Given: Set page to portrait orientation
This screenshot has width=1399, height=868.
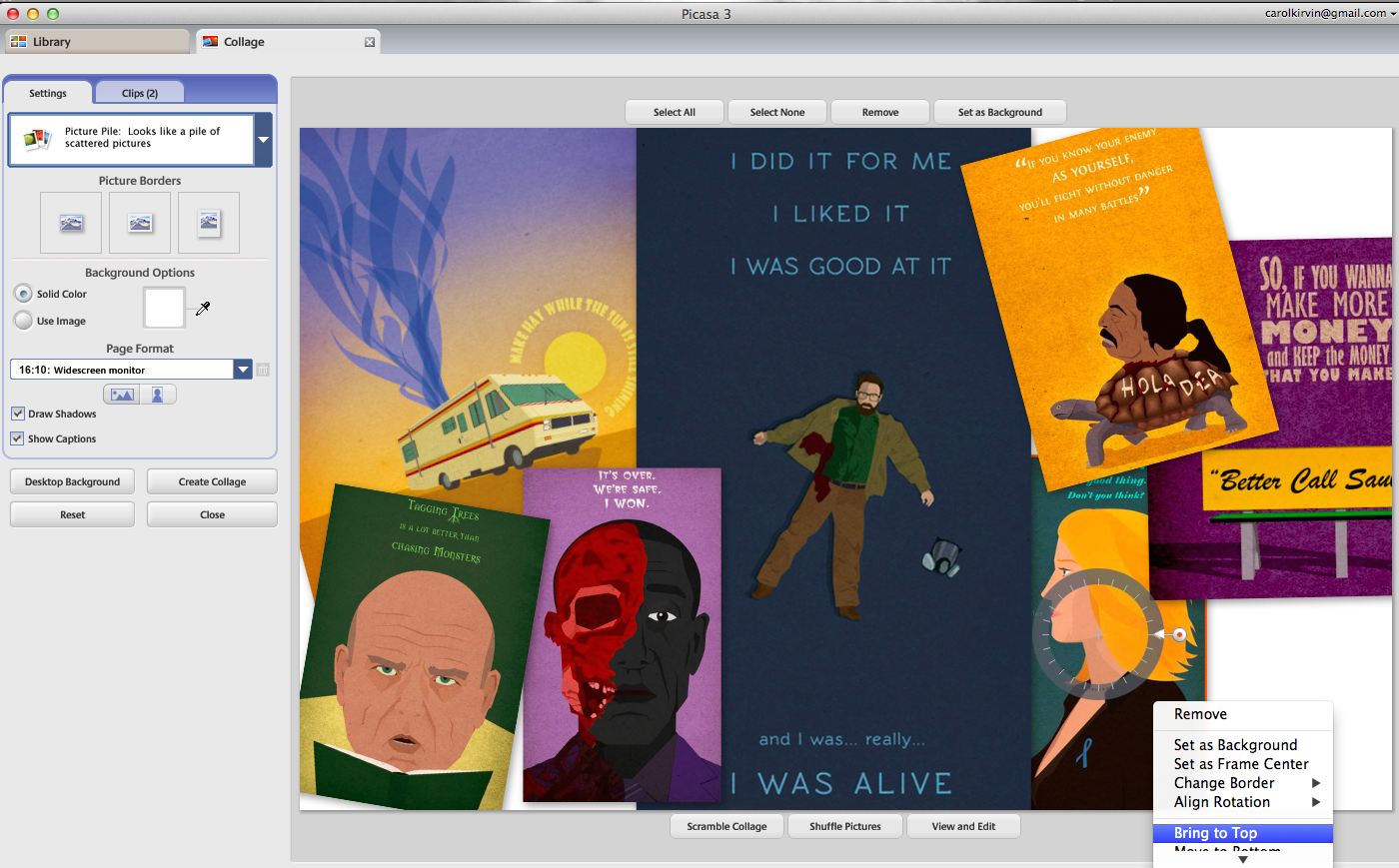Looking at the screenshot, I should point(158,395).
